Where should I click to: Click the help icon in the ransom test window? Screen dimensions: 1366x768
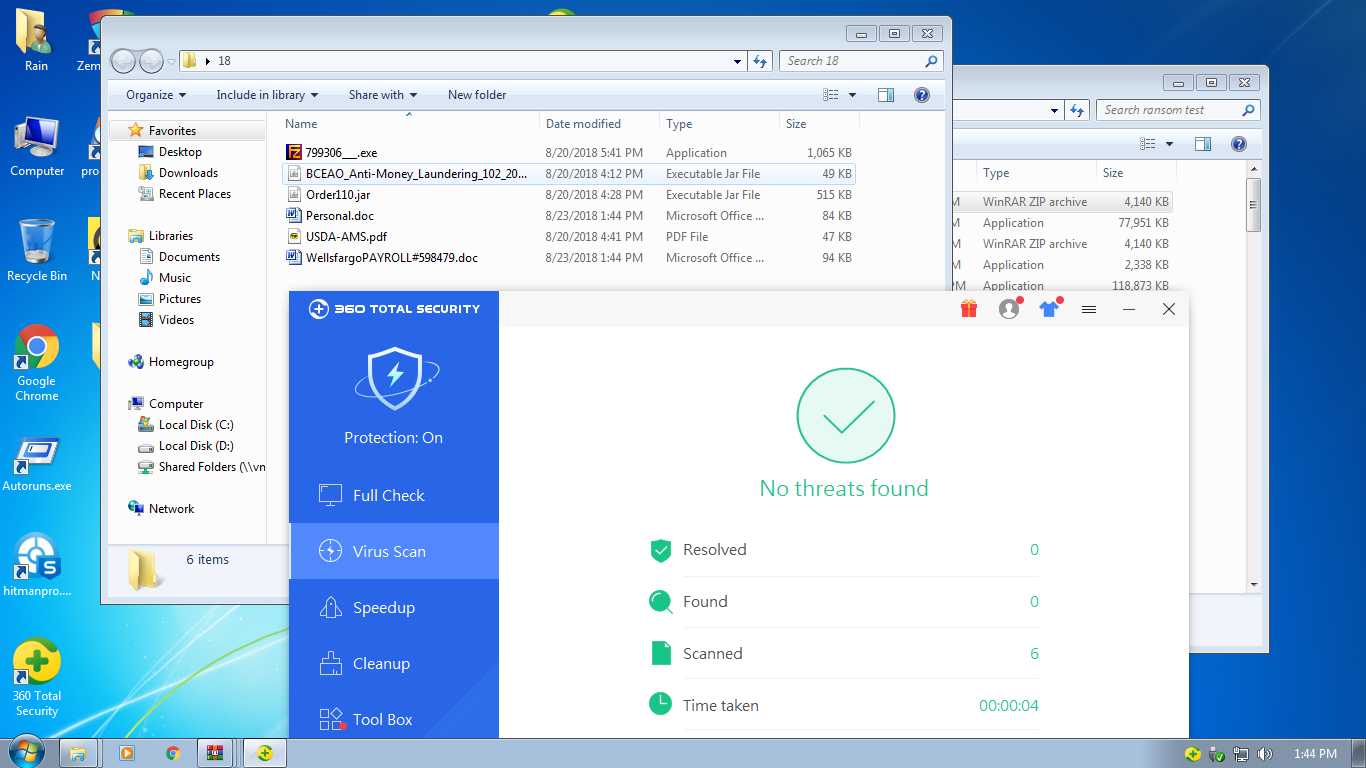point(1239,144)
